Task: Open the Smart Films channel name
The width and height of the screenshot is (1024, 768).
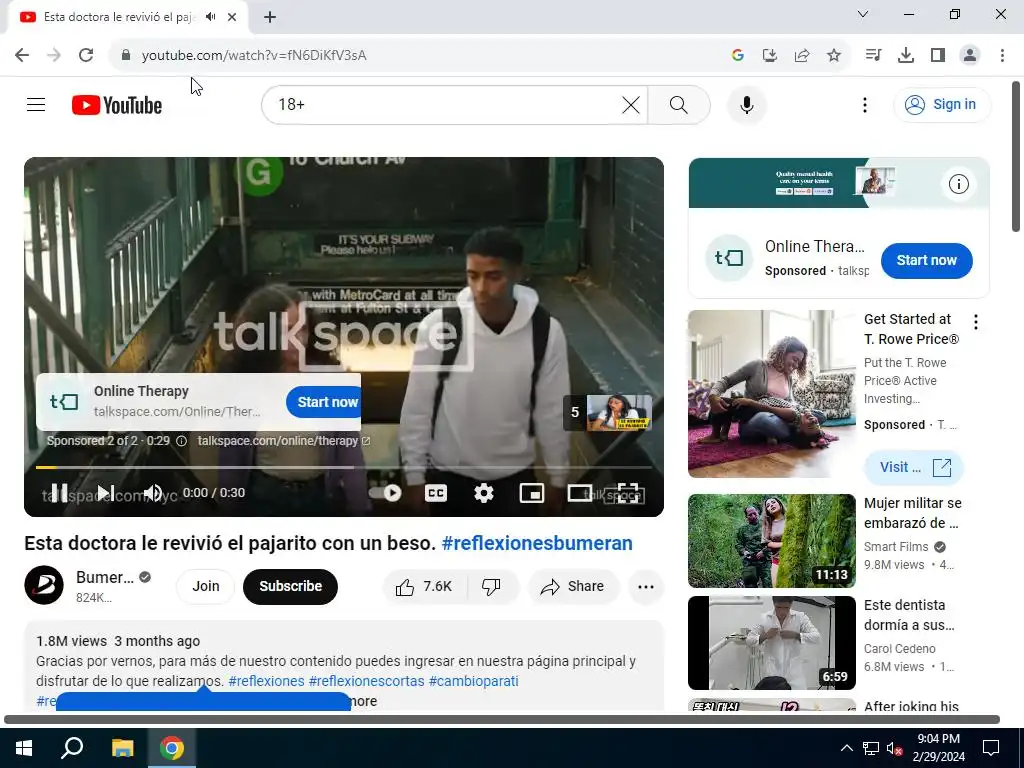Action: 896,547
